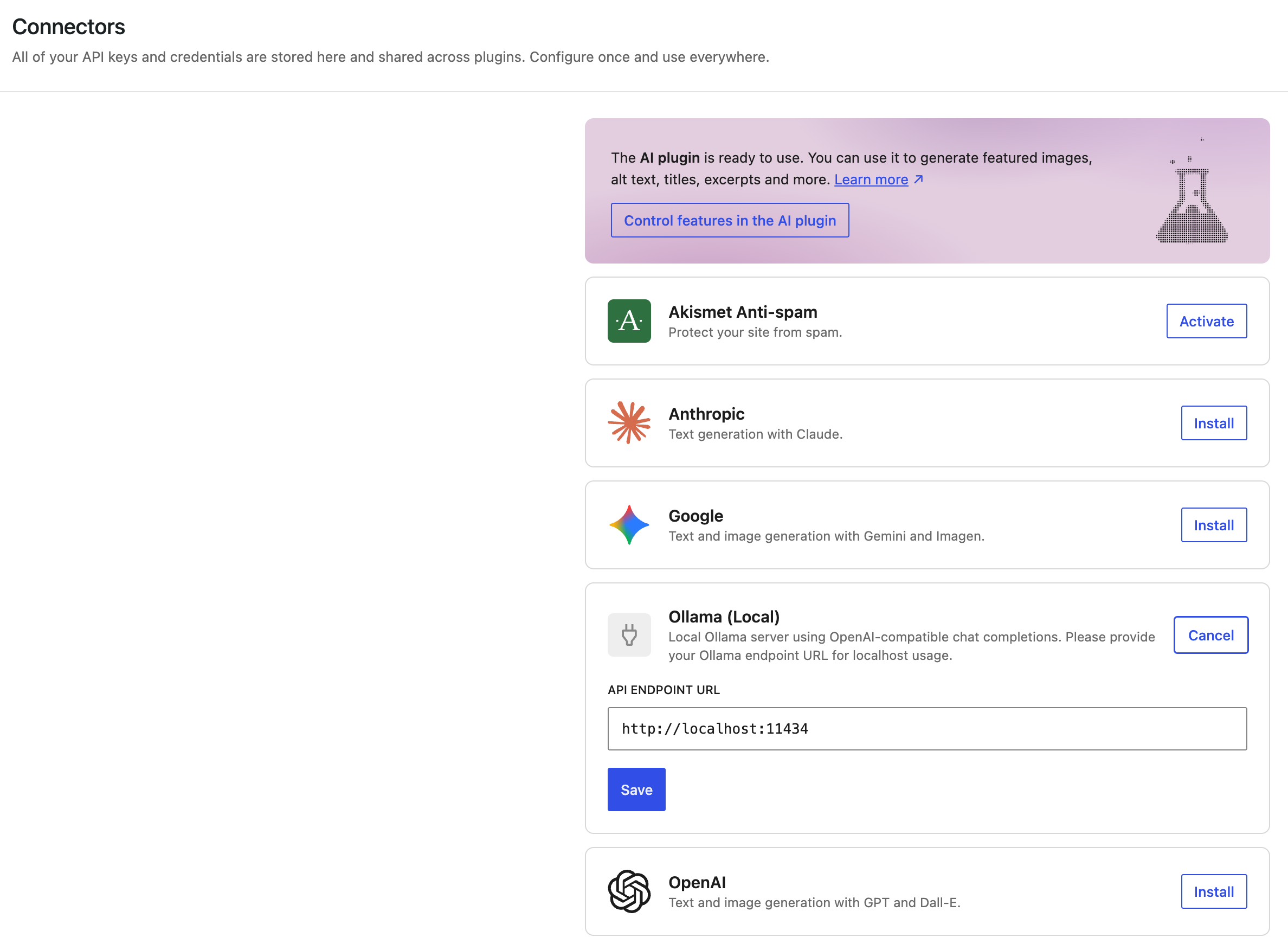Open the Learn more link

871,179
